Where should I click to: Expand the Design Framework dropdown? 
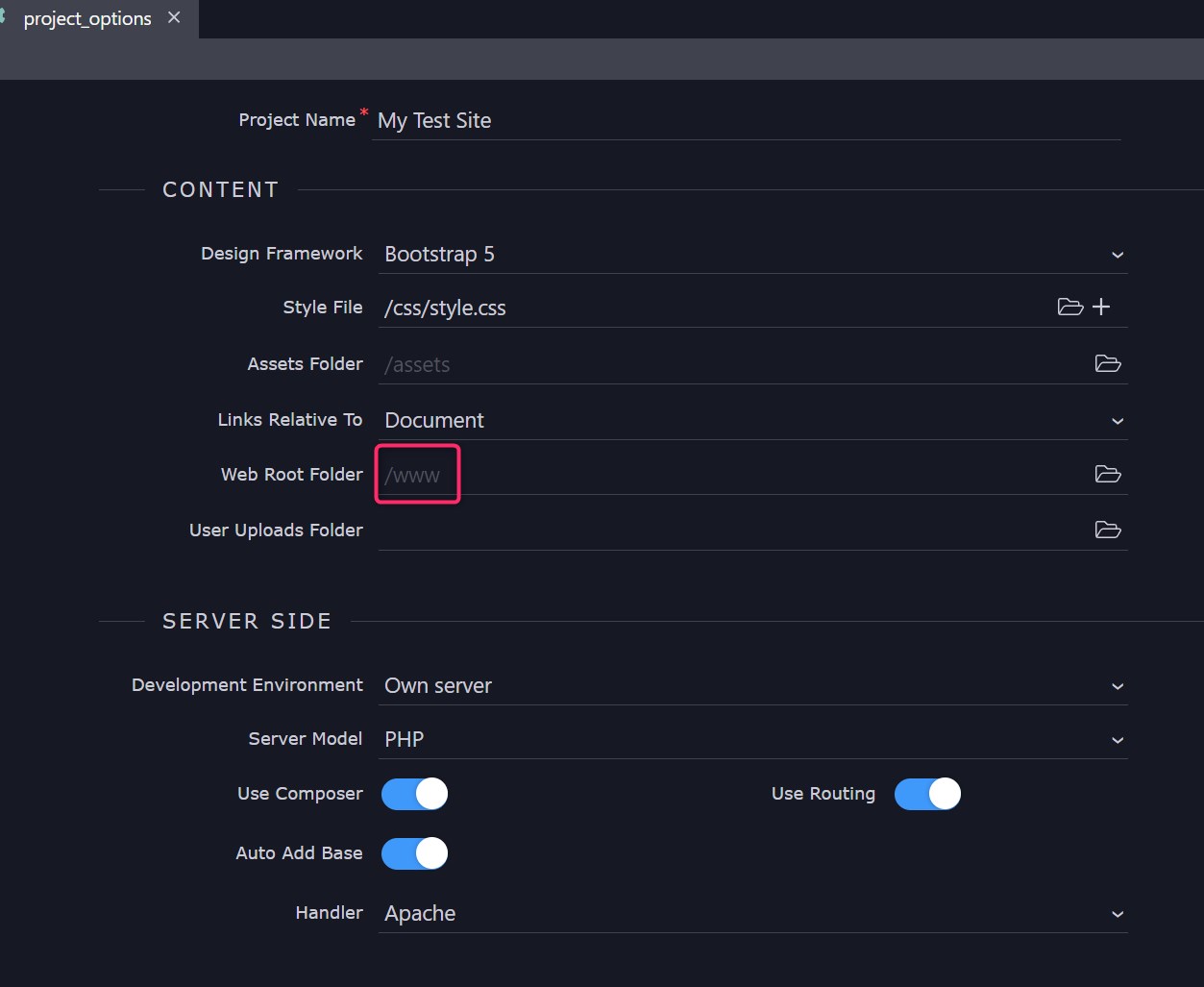[751, 255]
